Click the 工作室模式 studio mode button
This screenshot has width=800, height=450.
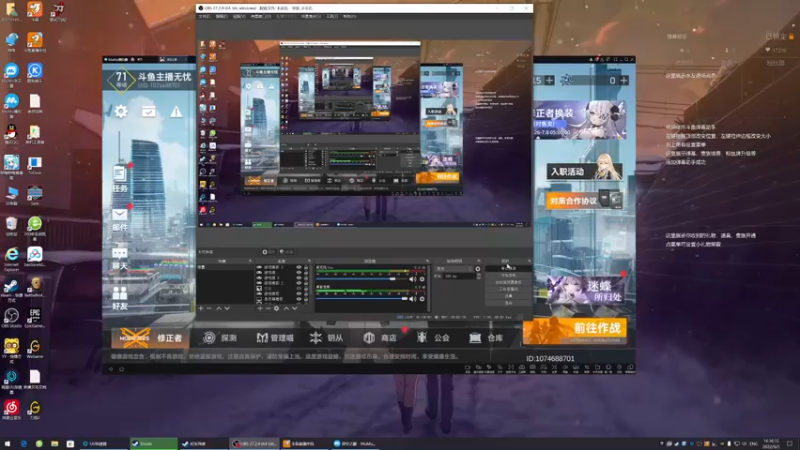508,289
